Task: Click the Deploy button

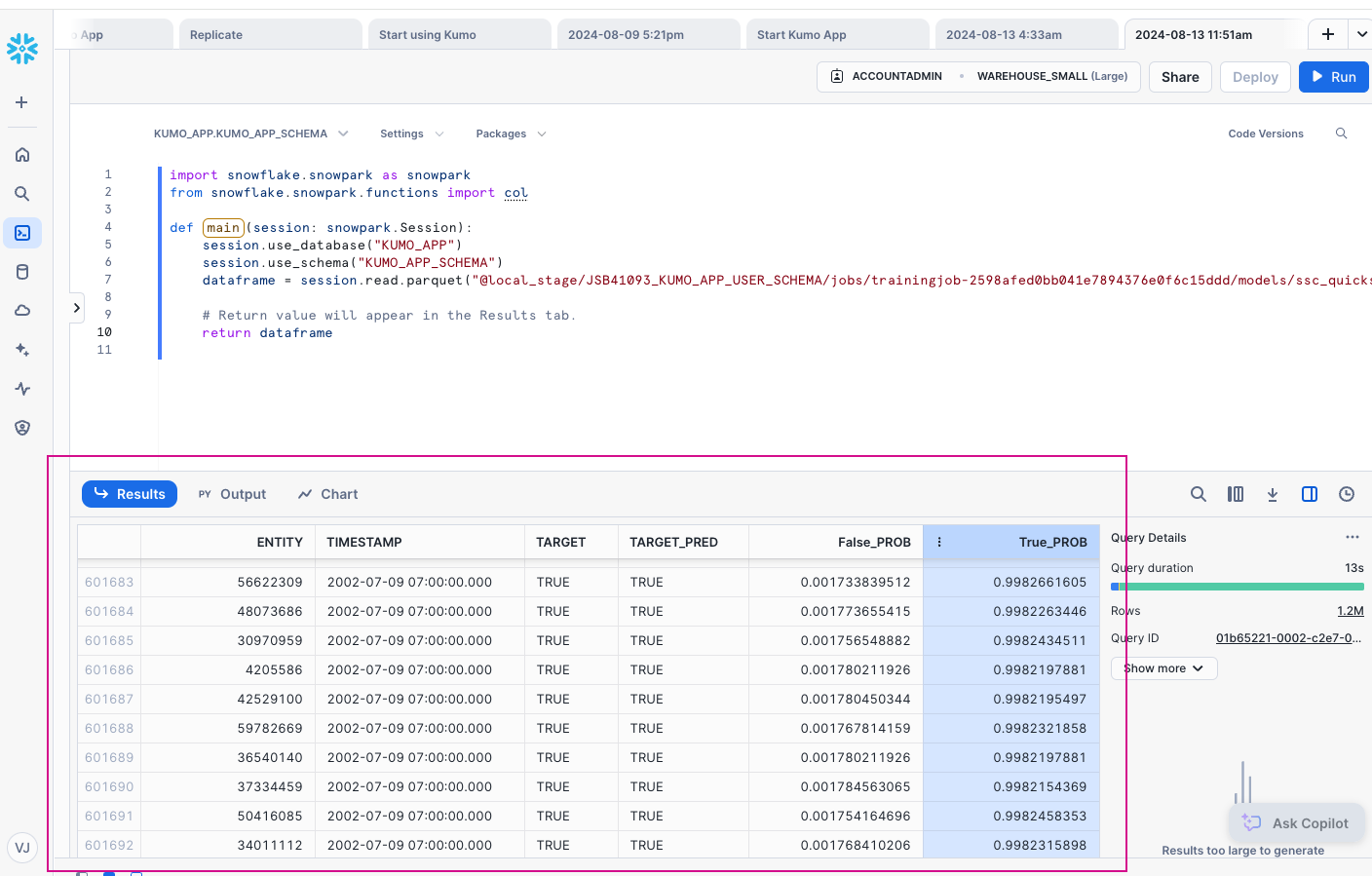Action: 1255,77
